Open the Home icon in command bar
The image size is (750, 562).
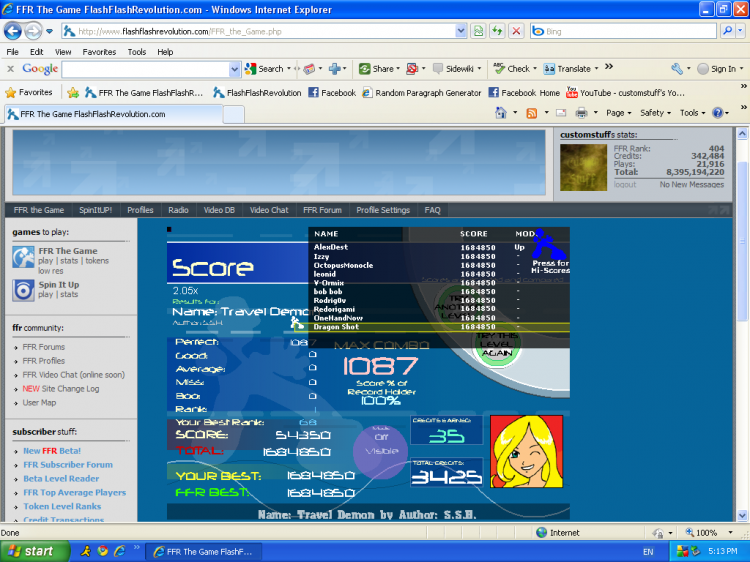coord(502,113)
